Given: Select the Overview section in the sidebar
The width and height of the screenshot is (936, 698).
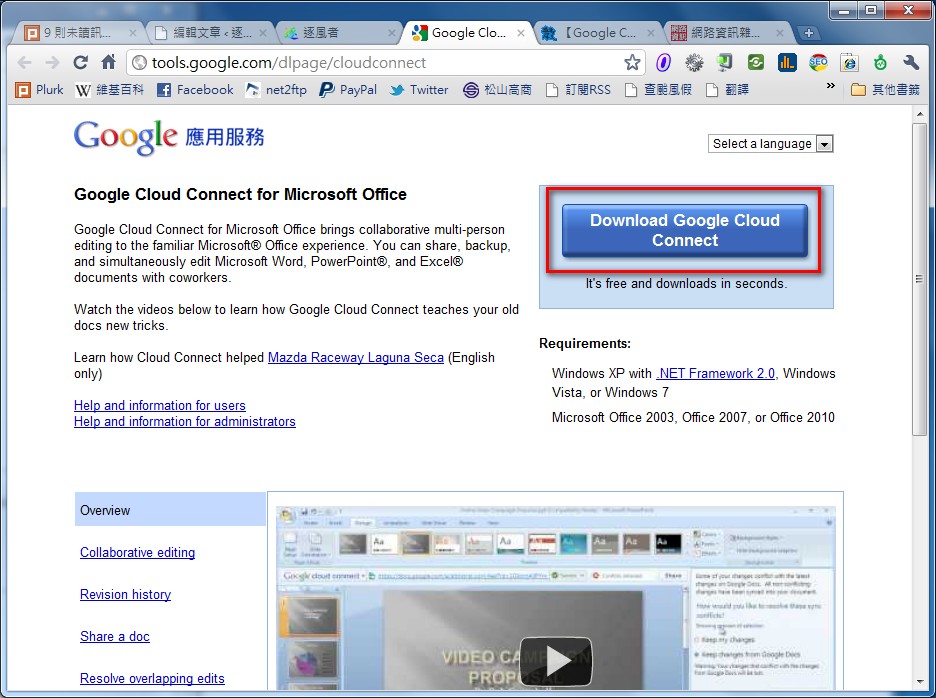Looking at the screenshot, I should tap(170, 509).
